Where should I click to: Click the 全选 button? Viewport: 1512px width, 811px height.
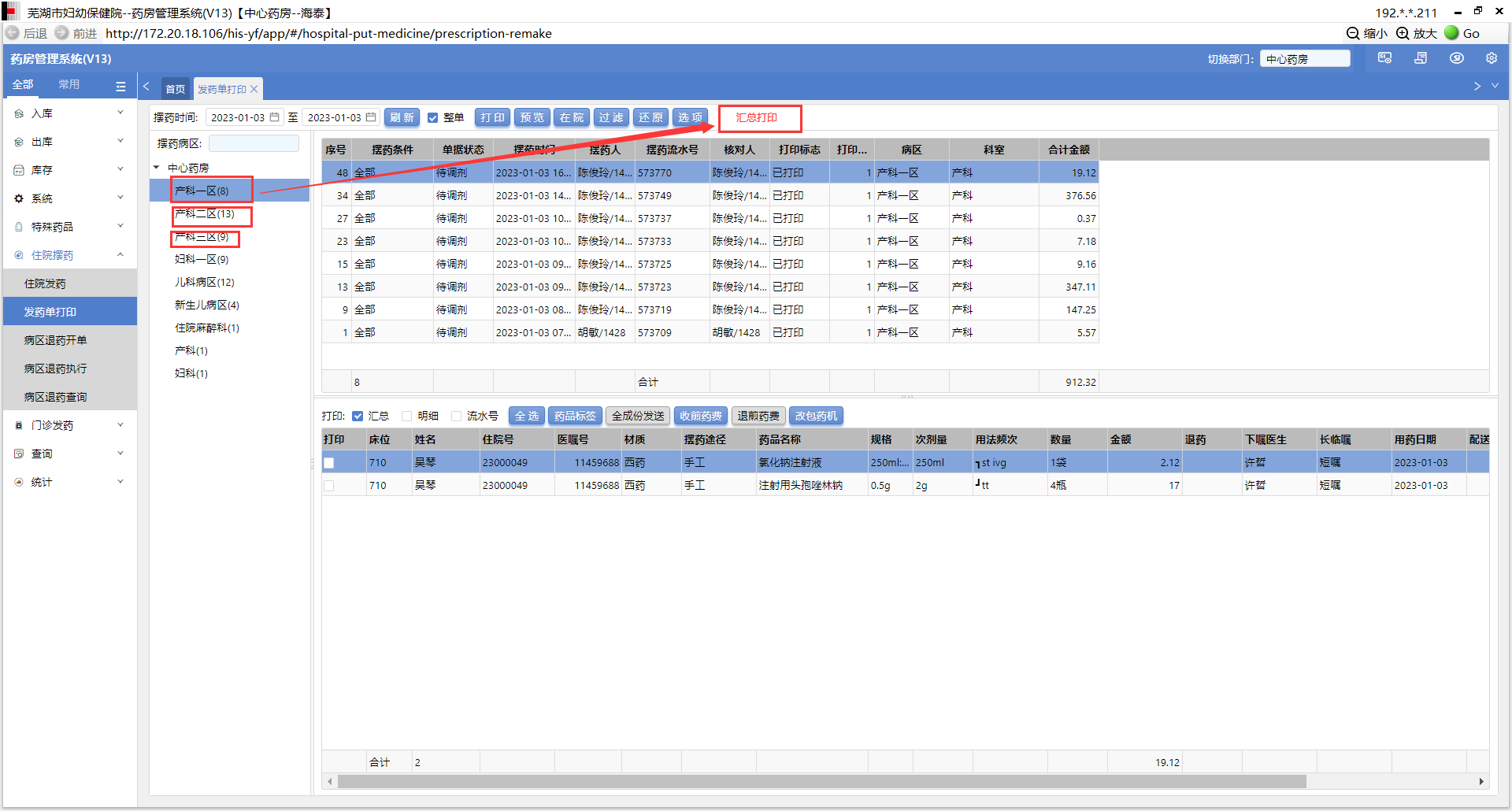coord(527,416)
